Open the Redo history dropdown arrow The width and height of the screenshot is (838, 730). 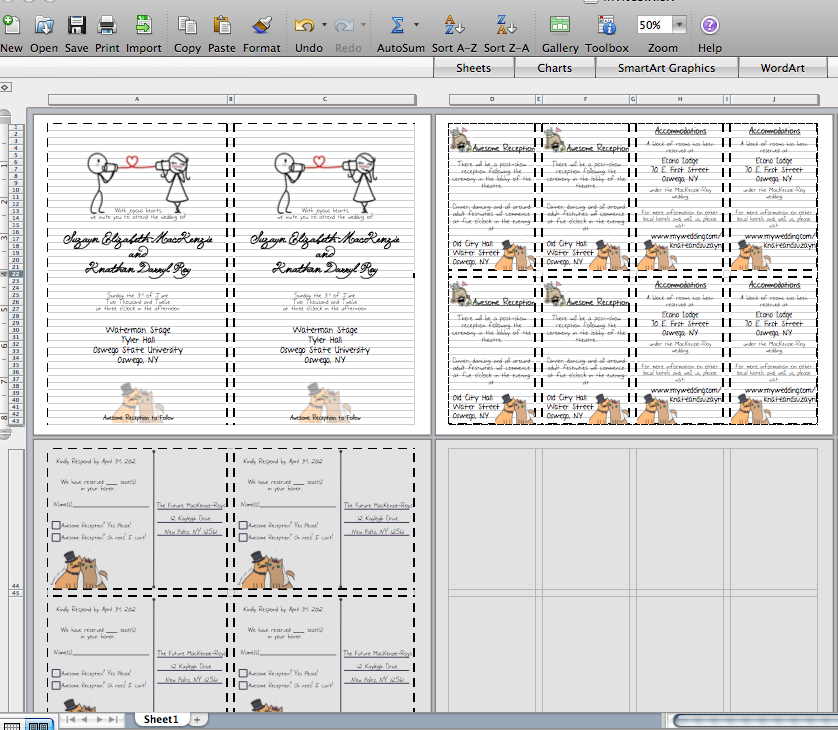[x=363, y=25]
